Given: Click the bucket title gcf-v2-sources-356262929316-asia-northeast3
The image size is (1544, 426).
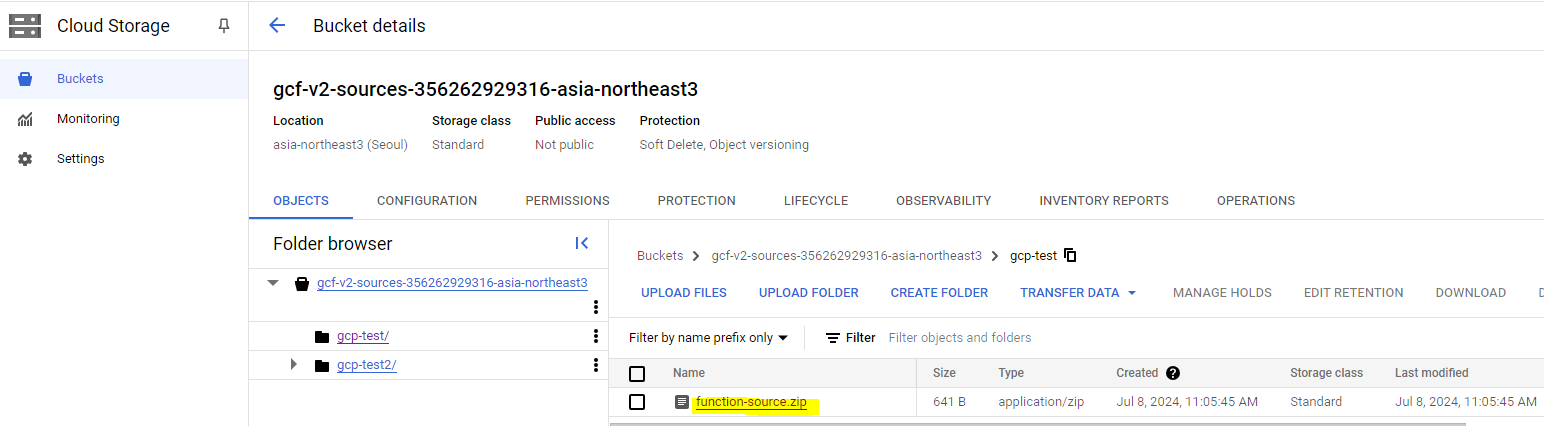Looking at the screenshot, I should (x=485, y=89).
